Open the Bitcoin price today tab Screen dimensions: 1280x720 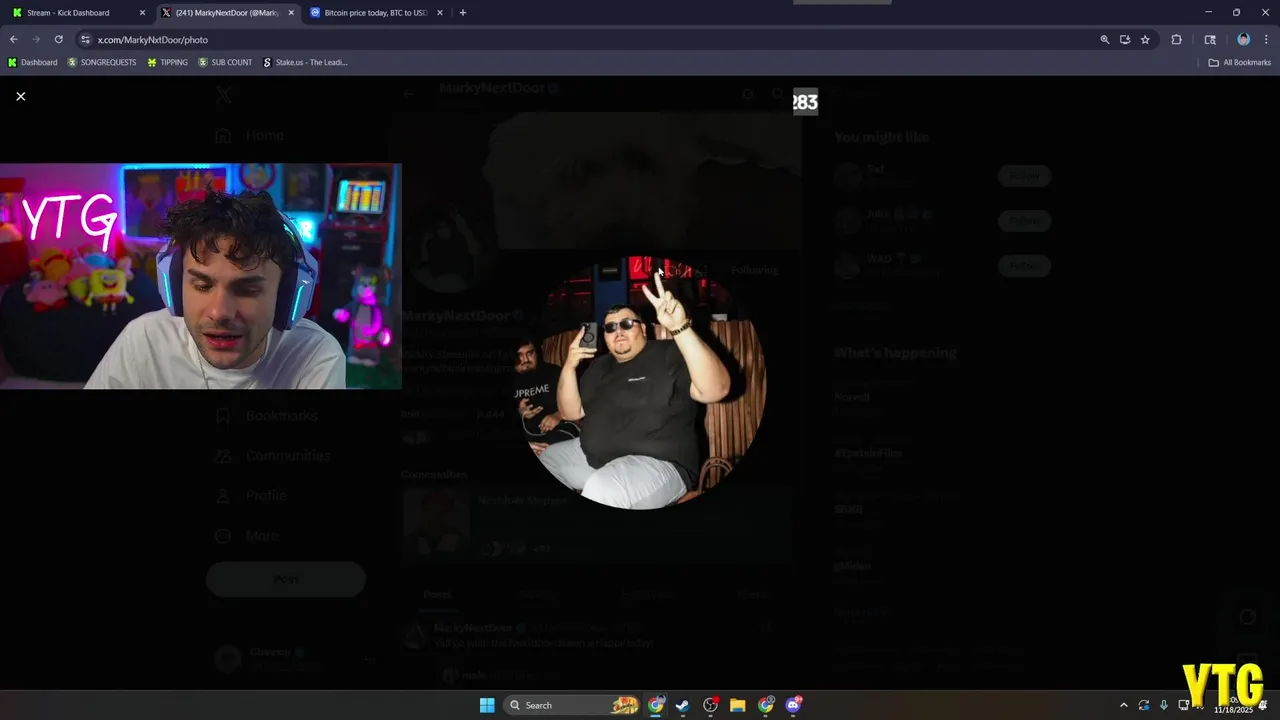375,13
